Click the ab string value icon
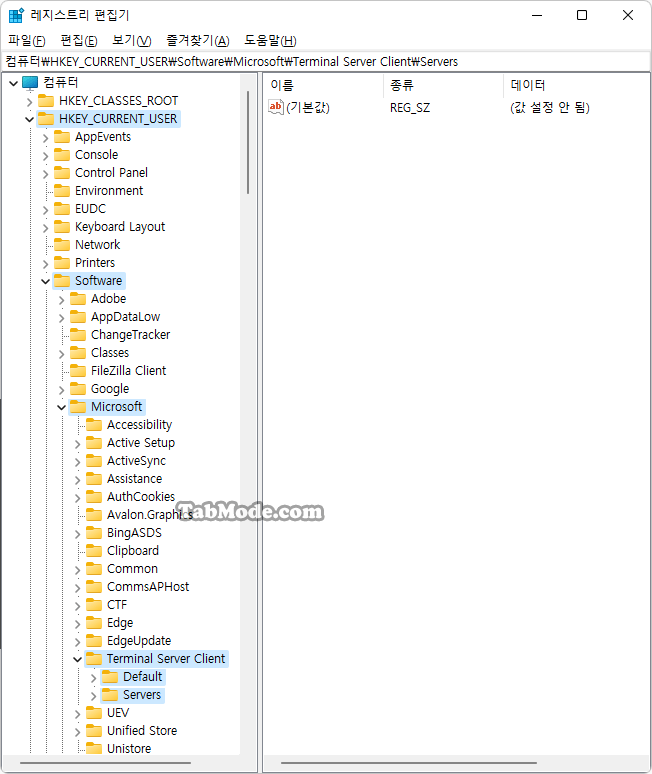The width and height of the screenshot is (652, 774). pos(275,107)
